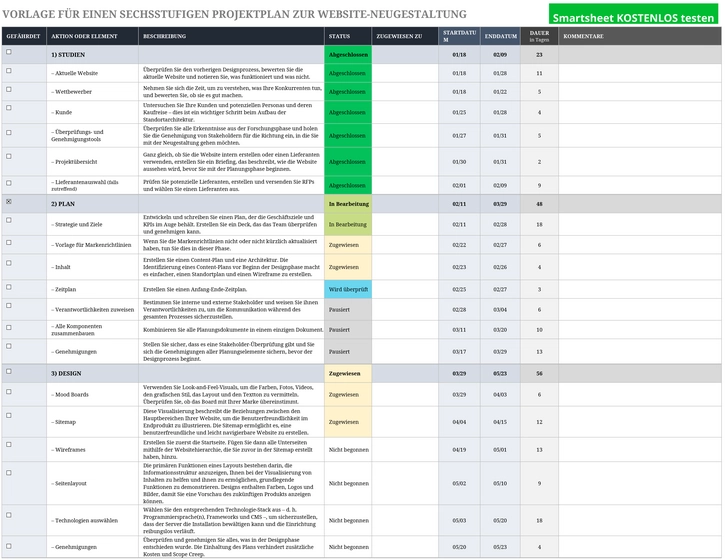Tick the Gefährdet checkbox for Strategie und Ziele
The height and width of the screenshot is (560, 725).
click(9, 220)
